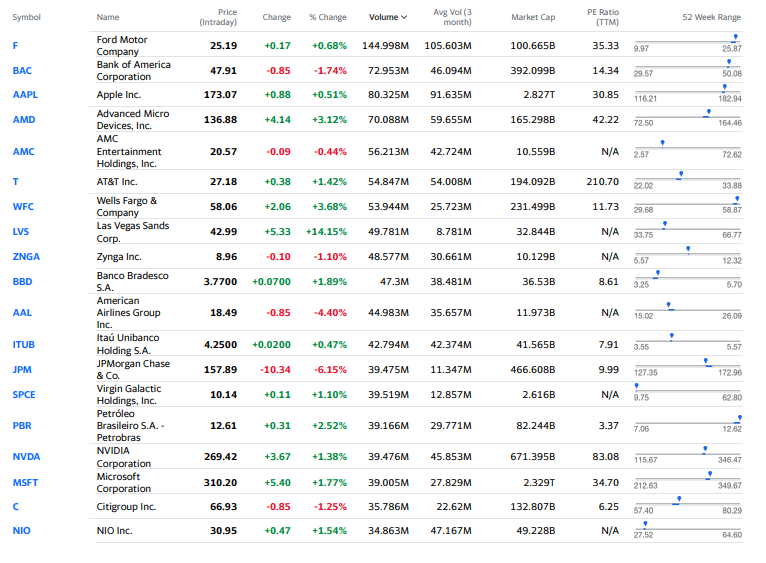Image resolution: width=766 pixels, height=563 pixels.
Task: Open the T ticker symbol link
Action: [x=15, y=181]
